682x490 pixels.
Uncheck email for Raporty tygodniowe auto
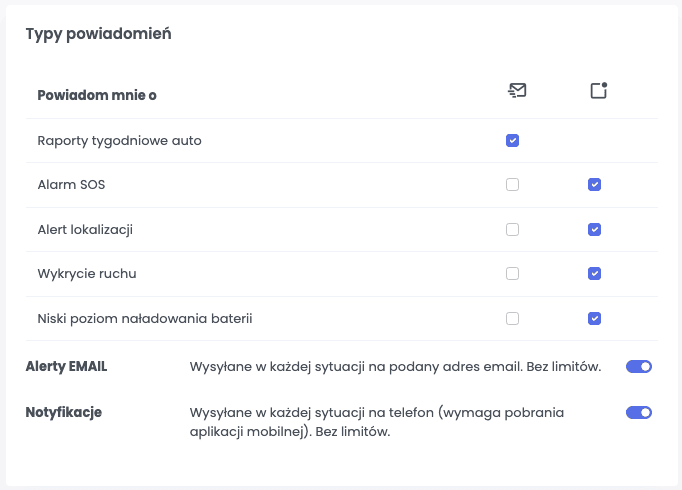(512, 140)
